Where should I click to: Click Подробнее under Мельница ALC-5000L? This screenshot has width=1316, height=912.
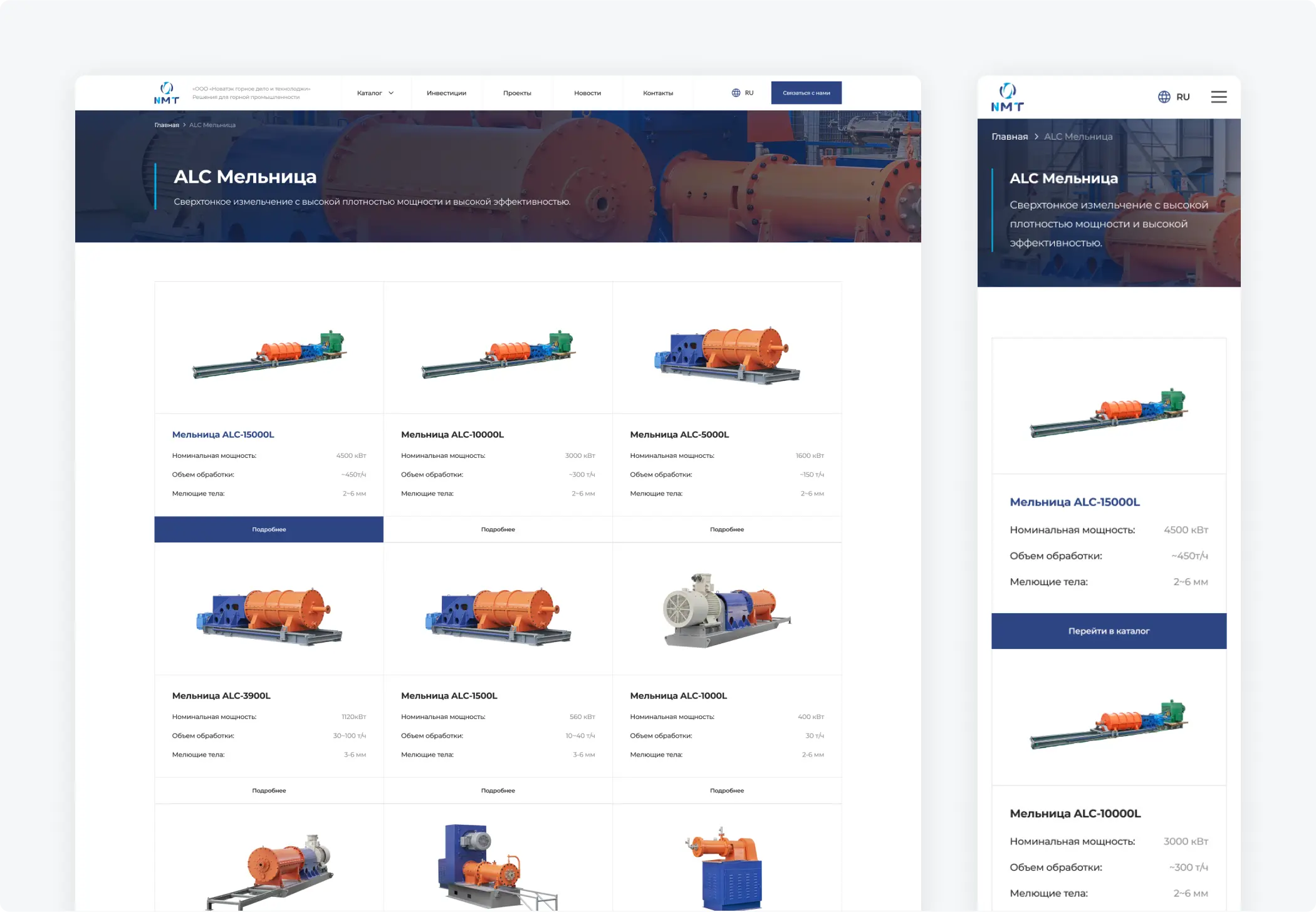[x=726, y=529]
